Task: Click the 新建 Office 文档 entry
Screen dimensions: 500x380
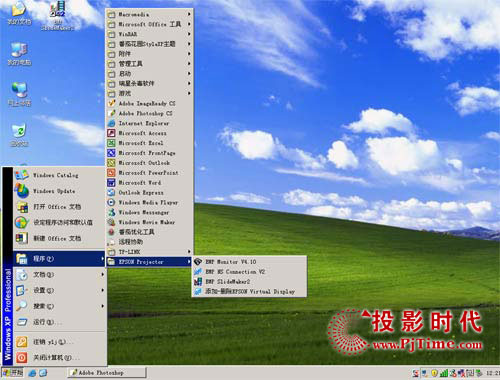Action: (59, 238)
